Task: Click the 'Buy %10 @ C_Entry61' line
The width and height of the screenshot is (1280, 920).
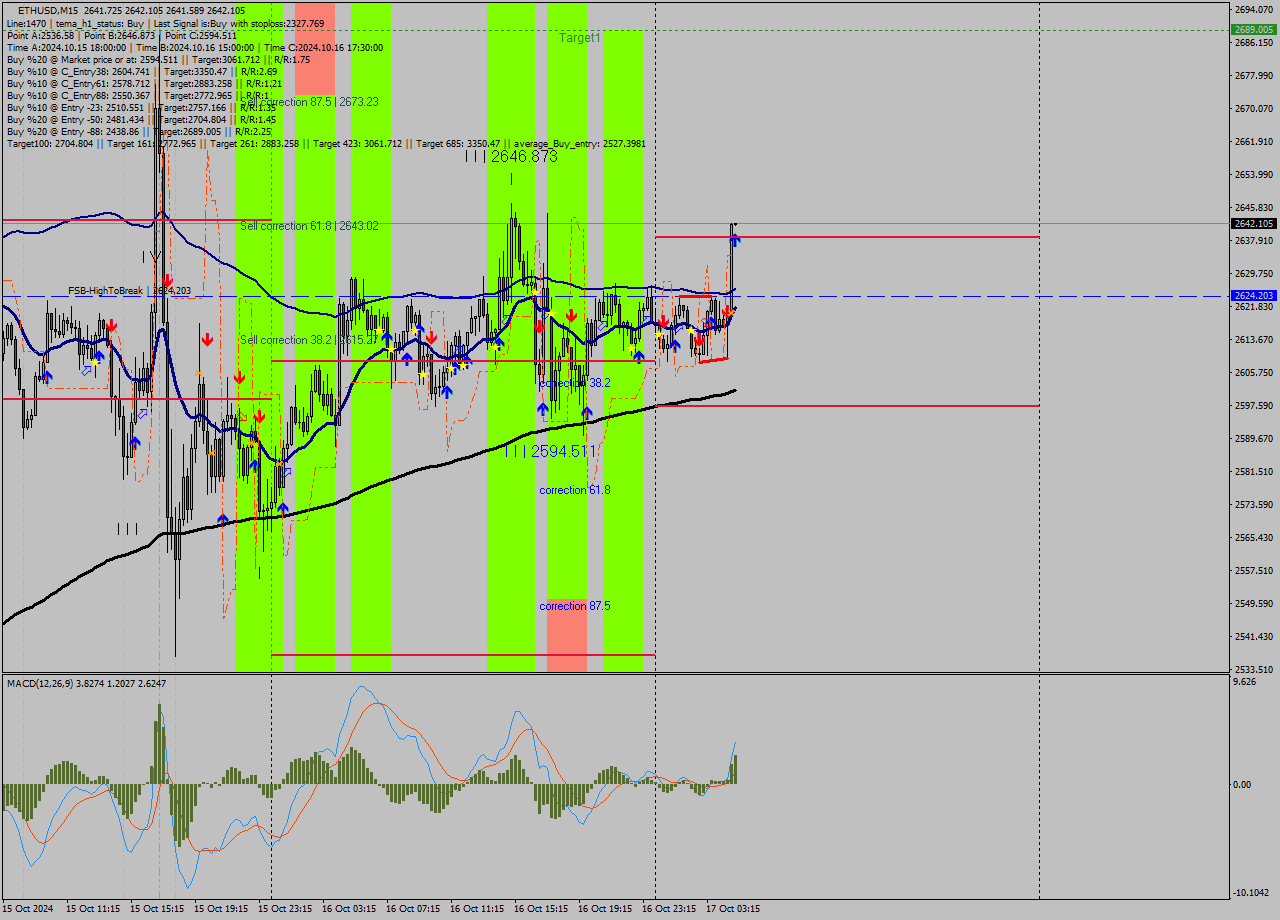Action: [x=144, y=83]
